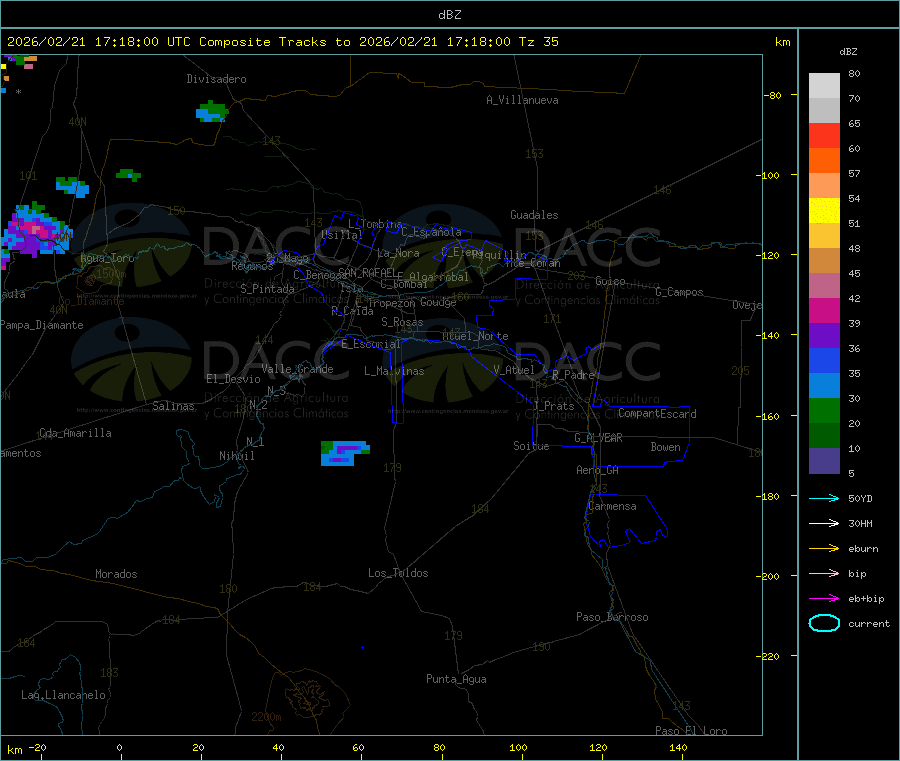The width and height of the screenshot is (900, 761).
Task: Click the Carmensa map label
Action: 612,506
